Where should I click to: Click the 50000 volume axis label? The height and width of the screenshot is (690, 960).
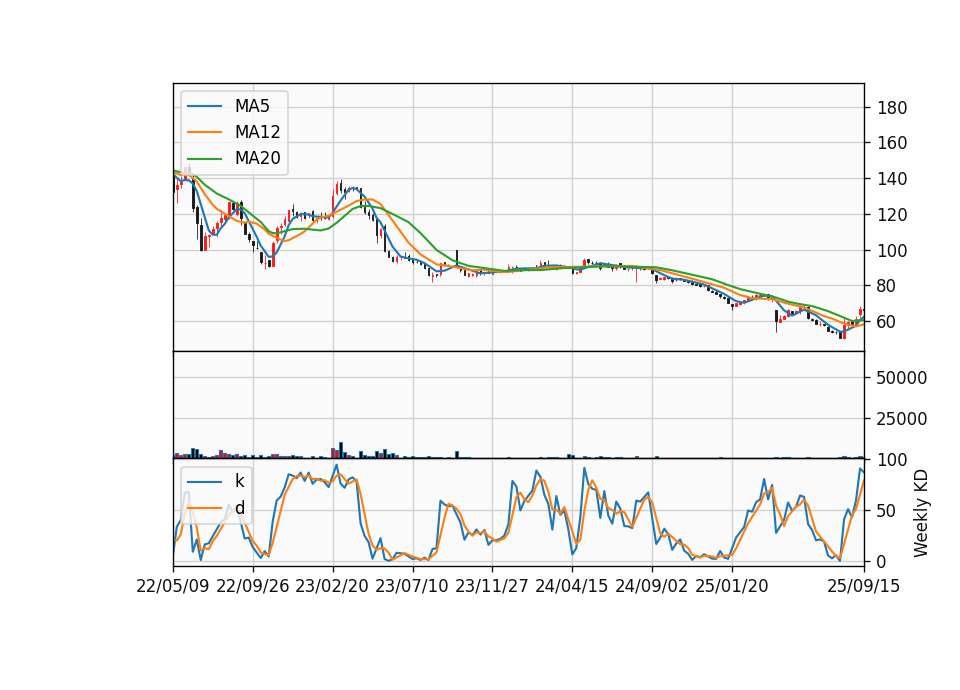click(x=902, y=378)
